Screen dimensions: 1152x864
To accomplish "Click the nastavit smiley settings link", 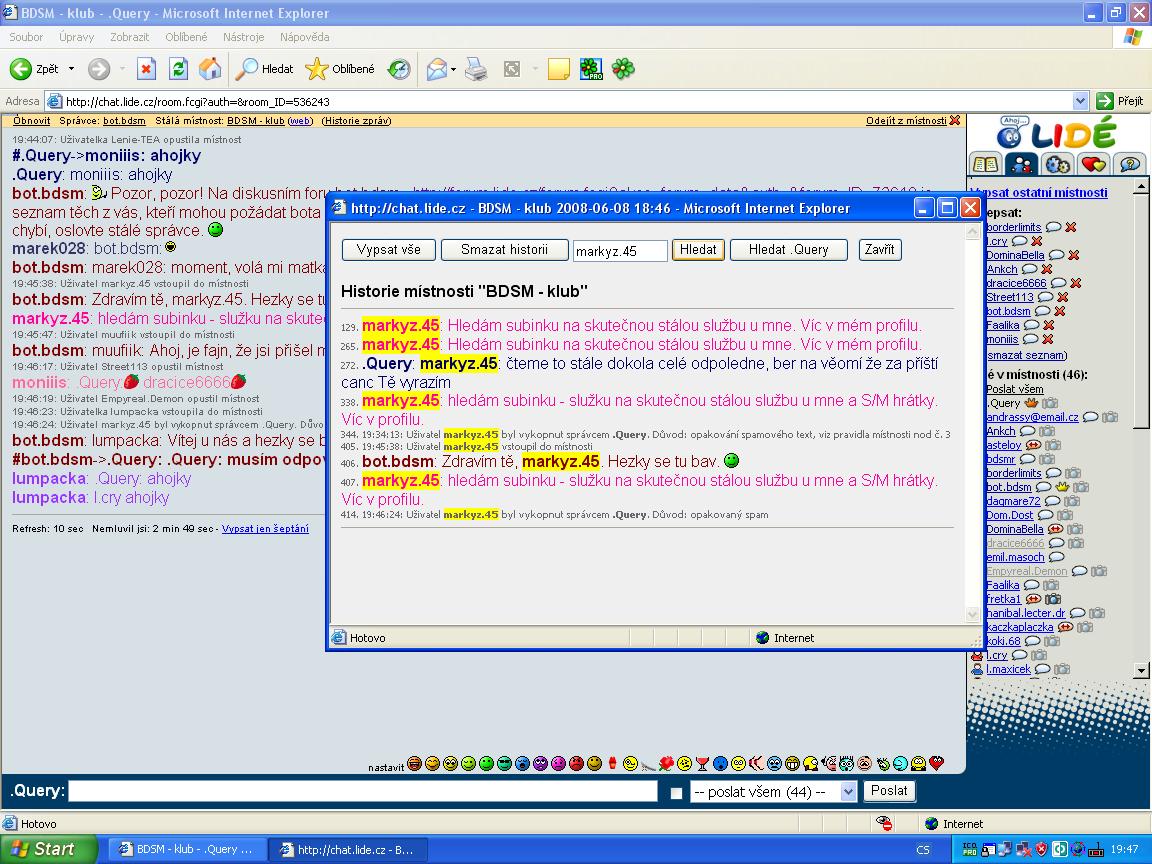I will click(x=386, y=767).
